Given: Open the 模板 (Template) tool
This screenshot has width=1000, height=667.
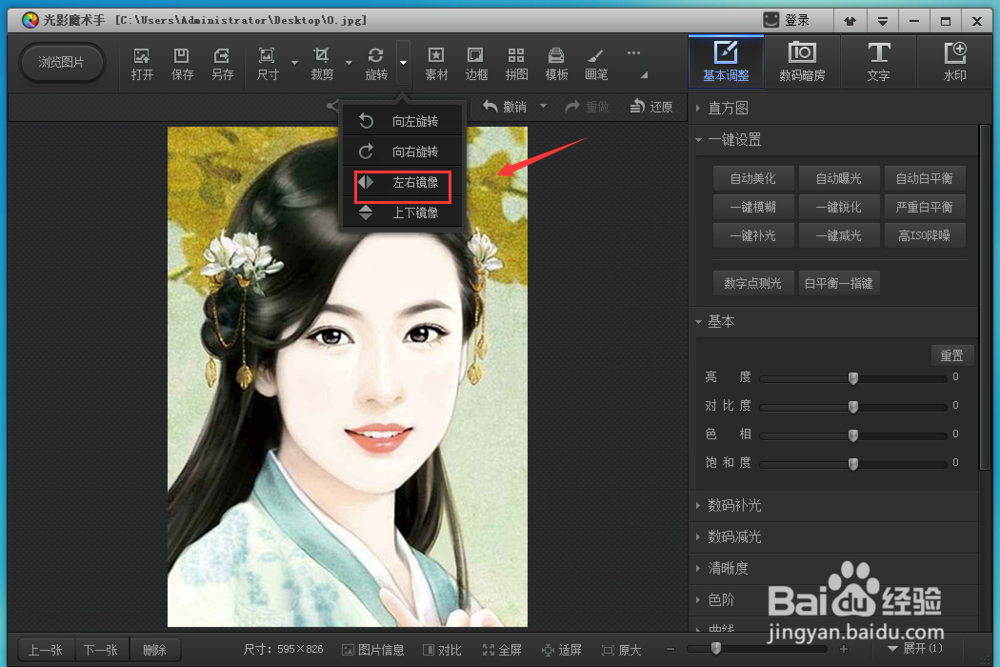Looking at the screenshot, I should coord(556,64).
